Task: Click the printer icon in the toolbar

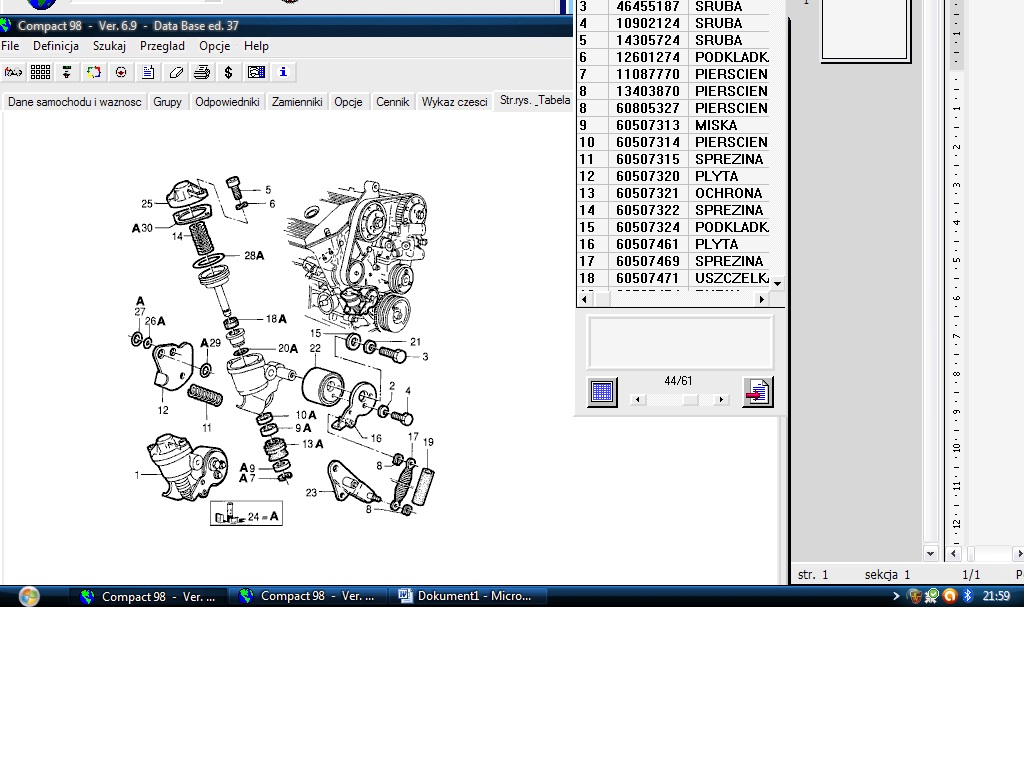Action: coord(202,72)
